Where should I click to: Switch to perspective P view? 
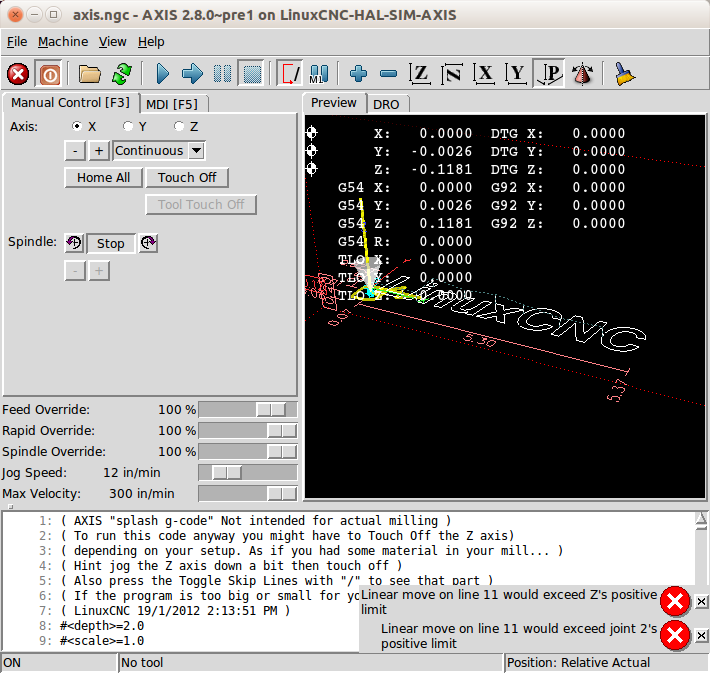pos(549,74)
